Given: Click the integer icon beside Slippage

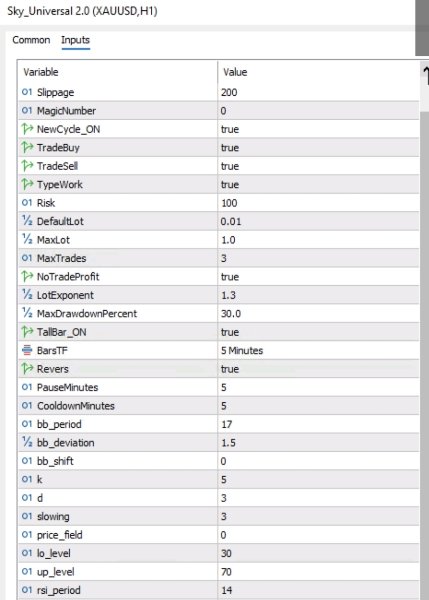Looking at the screenshot, I should click(27, 92).
